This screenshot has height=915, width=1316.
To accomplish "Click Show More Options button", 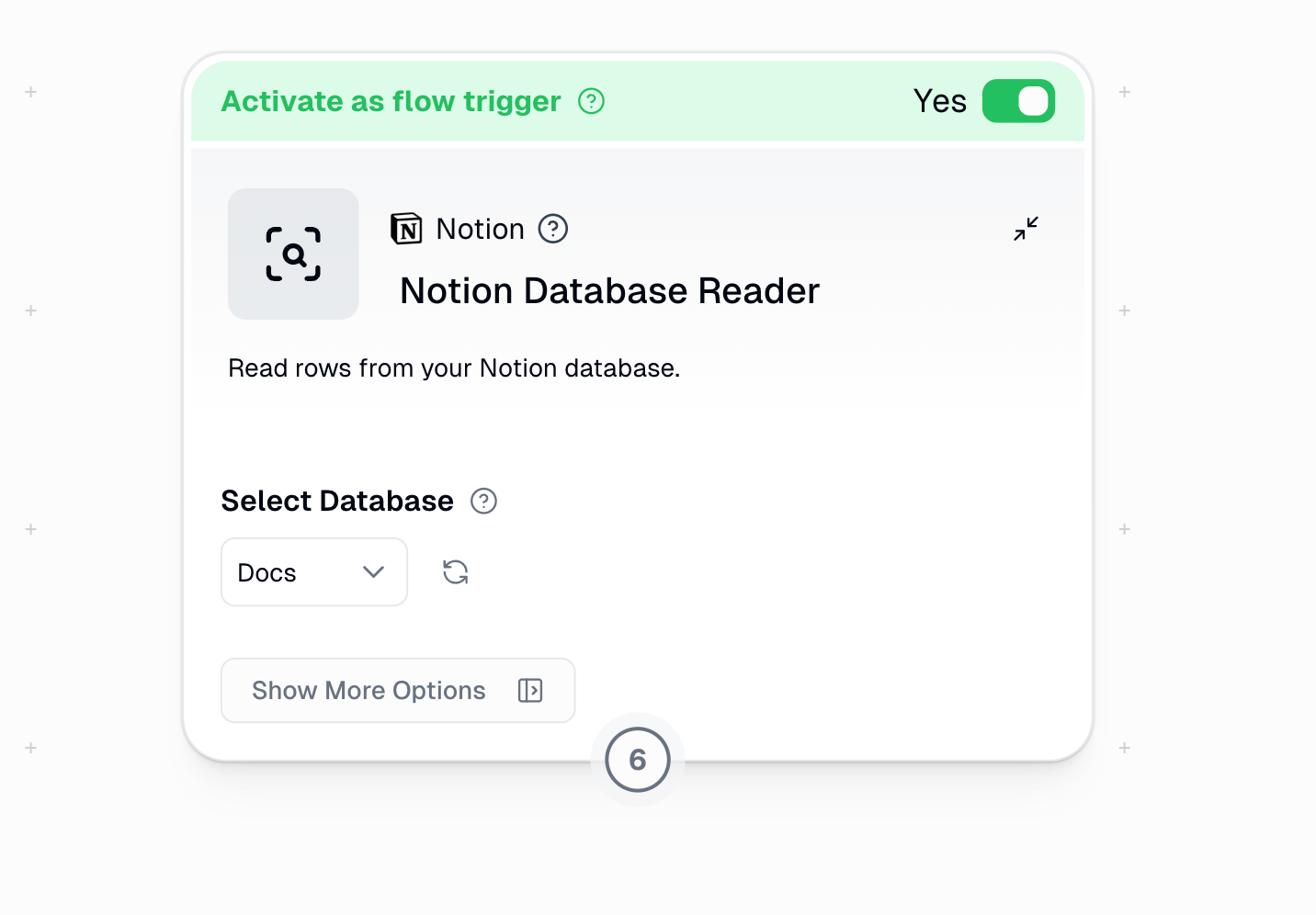I will tap(398, 690).
